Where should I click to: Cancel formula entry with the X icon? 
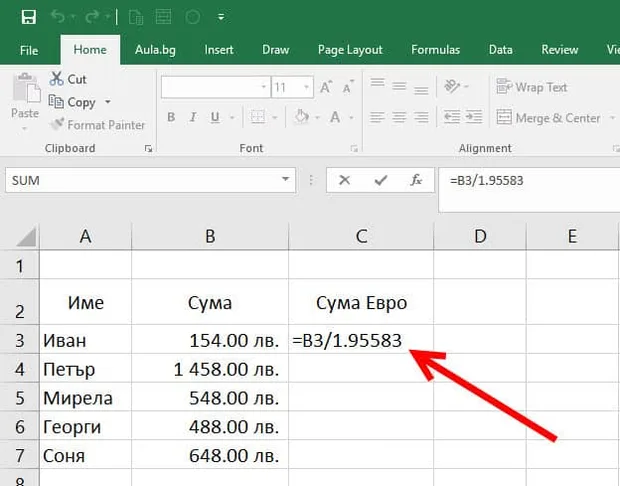coord(344,180)
